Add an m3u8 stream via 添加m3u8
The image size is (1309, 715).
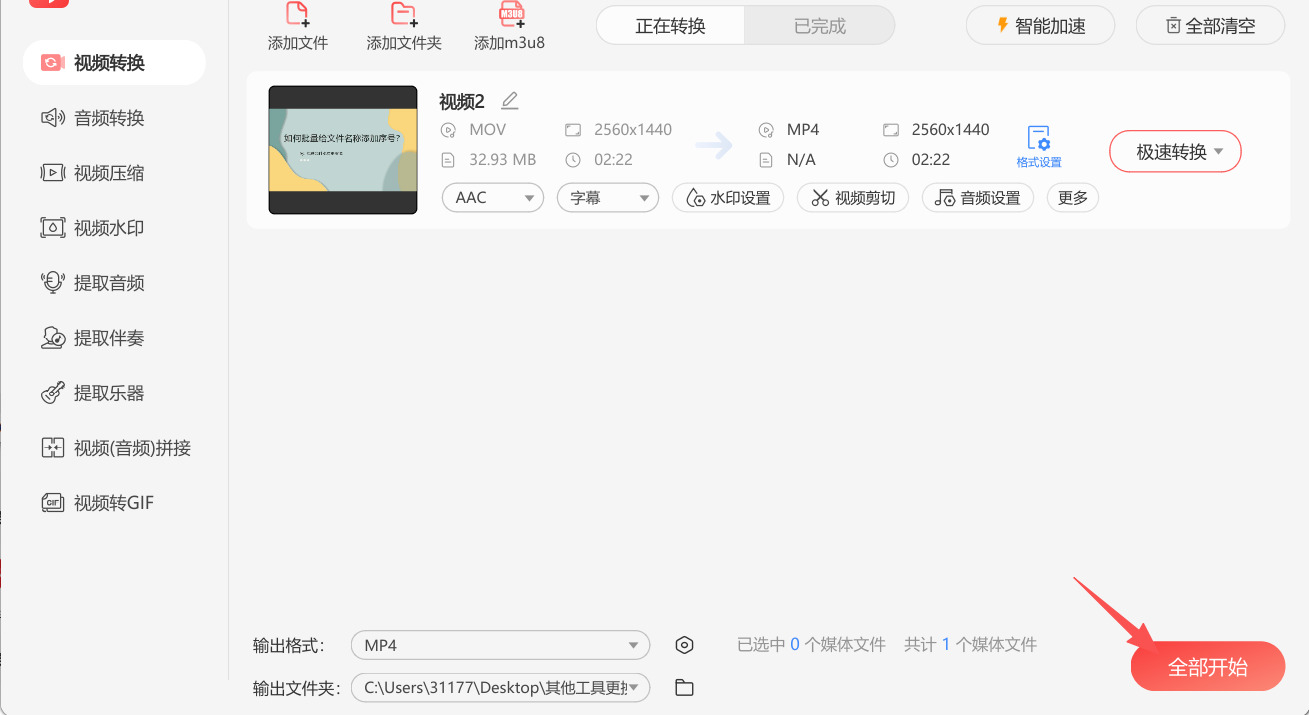(509, 27)
